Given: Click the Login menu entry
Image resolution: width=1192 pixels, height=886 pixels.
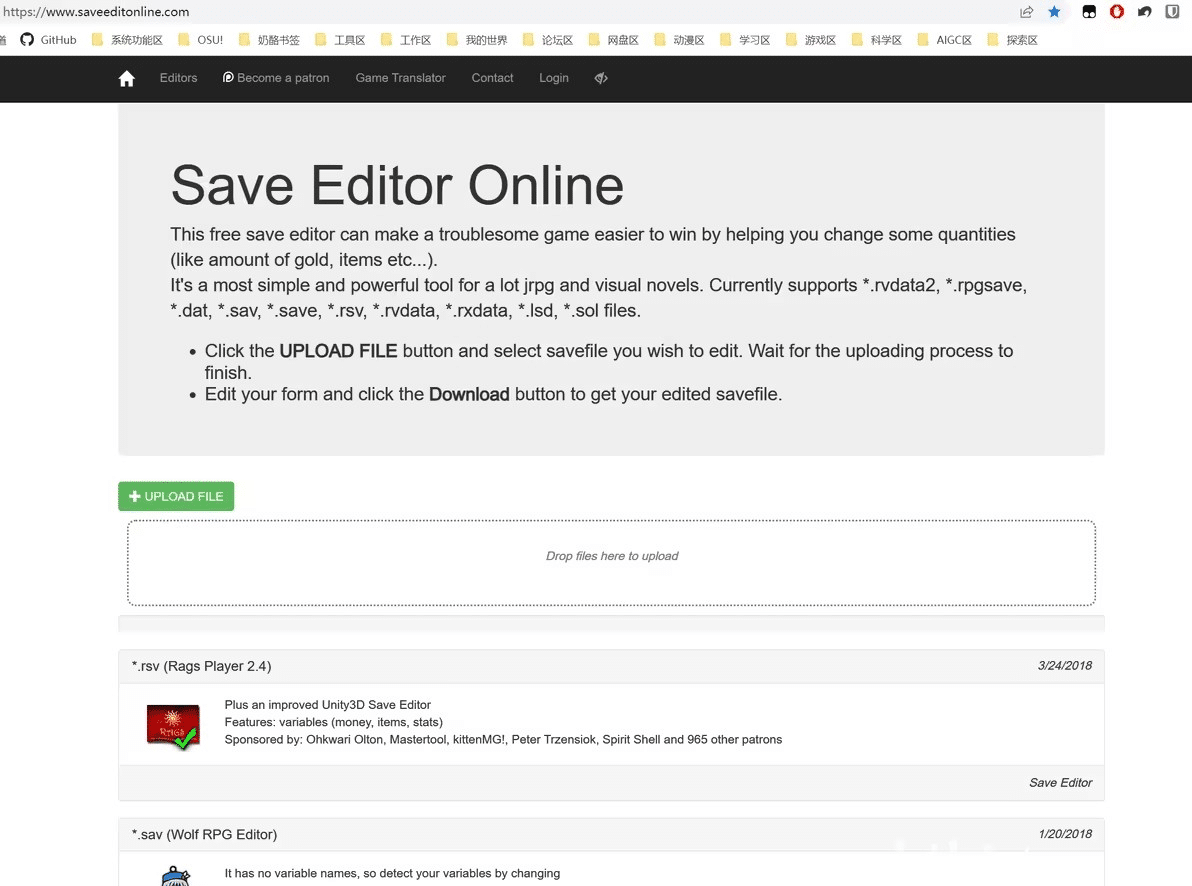Looking at the screenshot, I should pos(554,77).
